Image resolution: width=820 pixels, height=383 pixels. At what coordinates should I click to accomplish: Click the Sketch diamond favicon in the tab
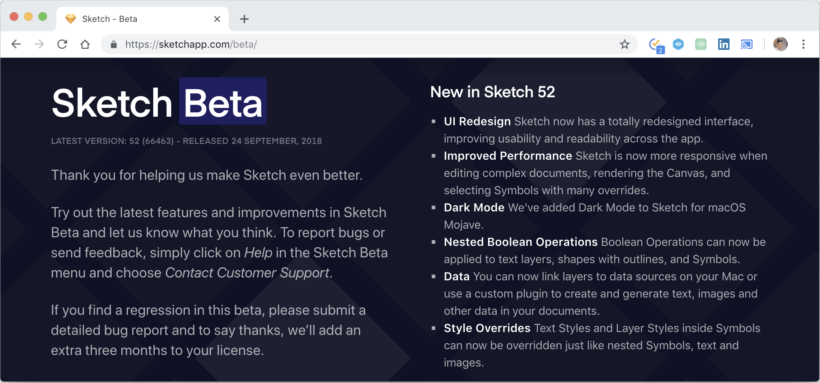[x=70, y=19]
